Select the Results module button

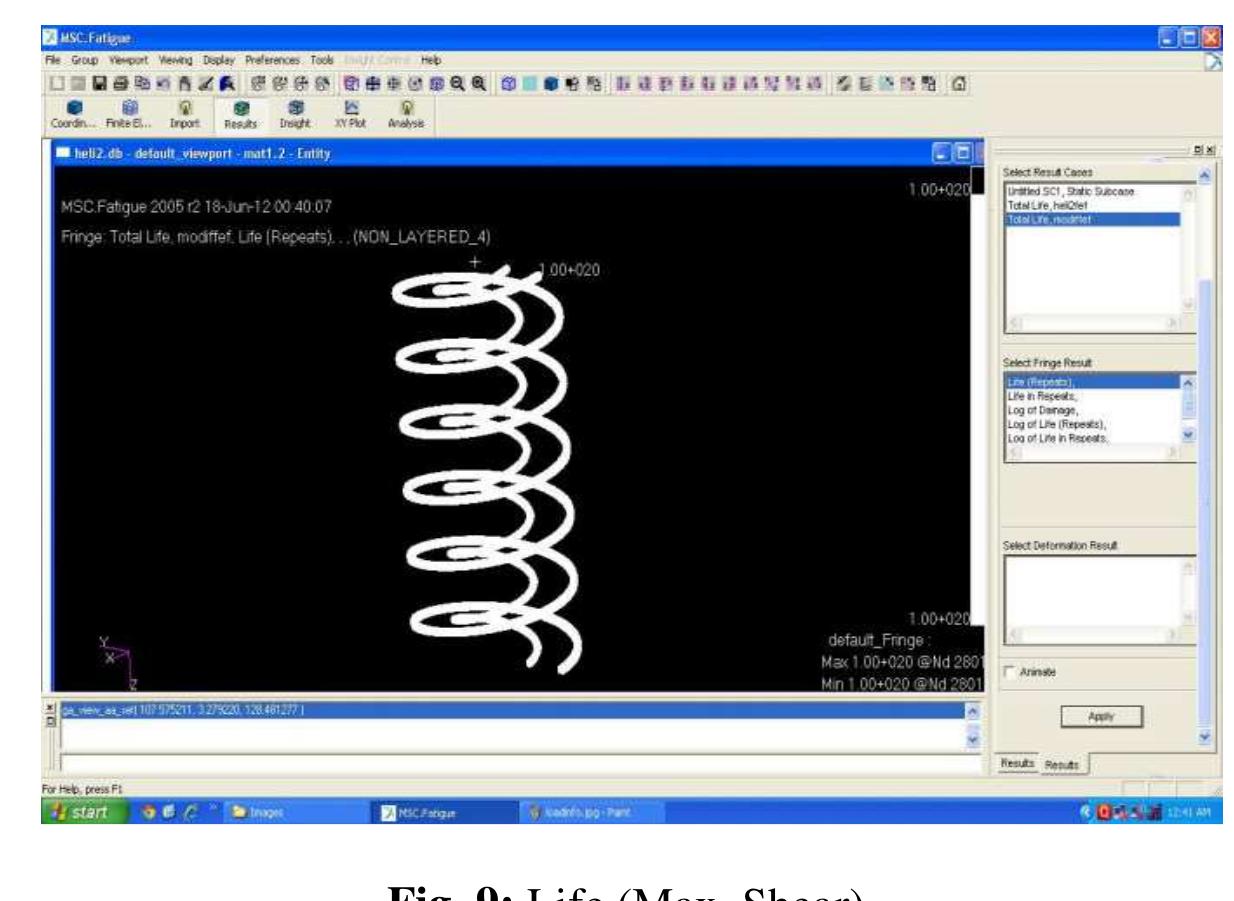[x=241, y=115]
